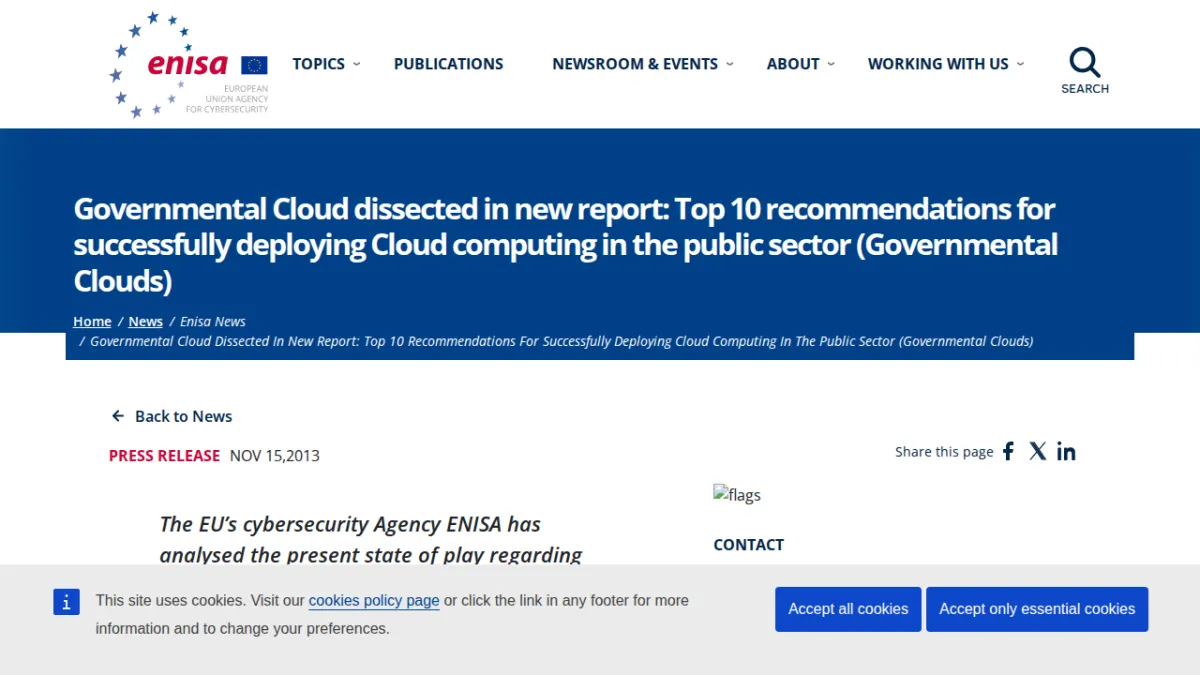Click the flags image placeholder
1200x675 pixels.
737,494
